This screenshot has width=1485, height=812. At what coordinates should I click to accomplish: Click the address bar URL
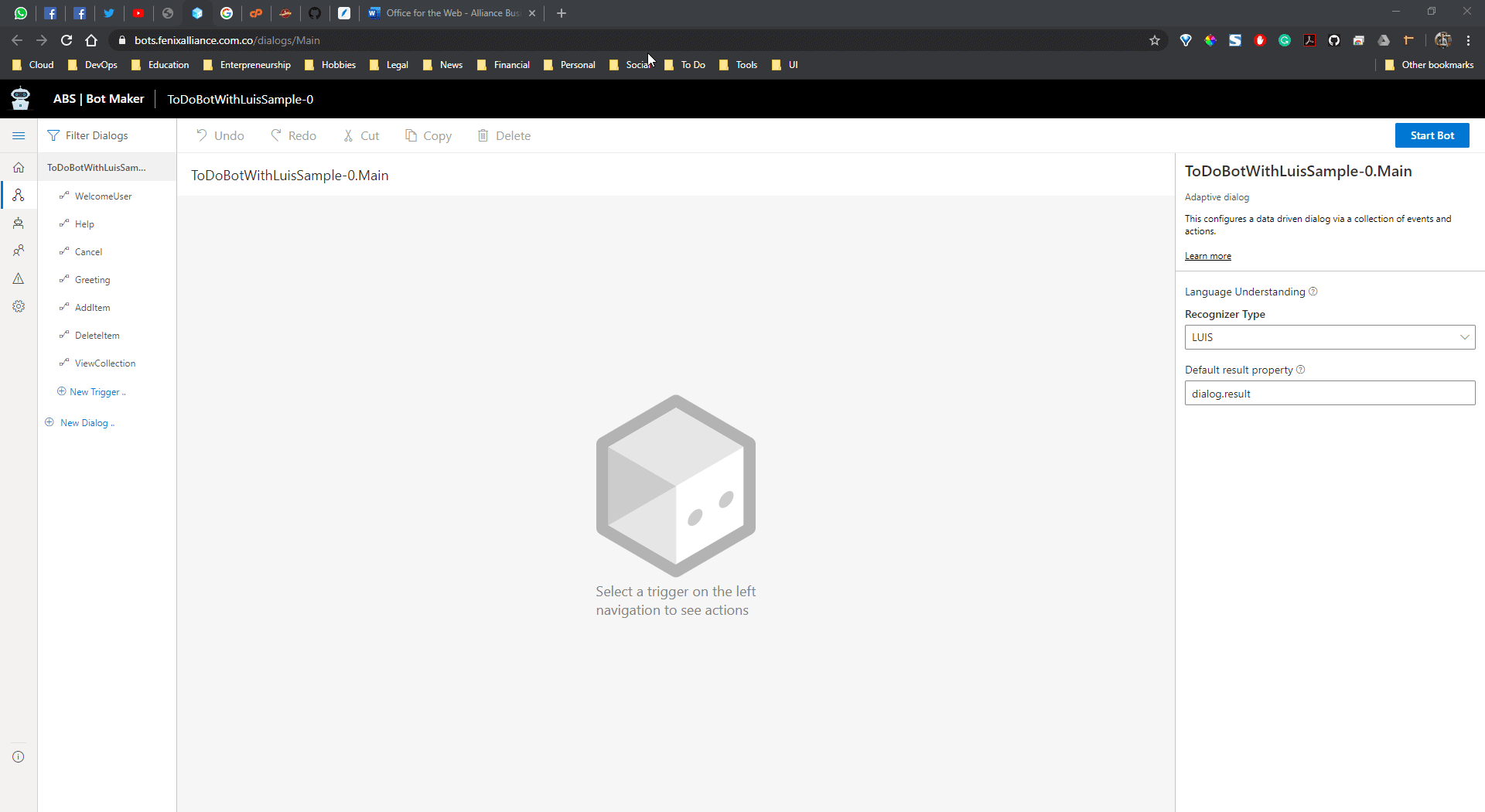[227, 40]
